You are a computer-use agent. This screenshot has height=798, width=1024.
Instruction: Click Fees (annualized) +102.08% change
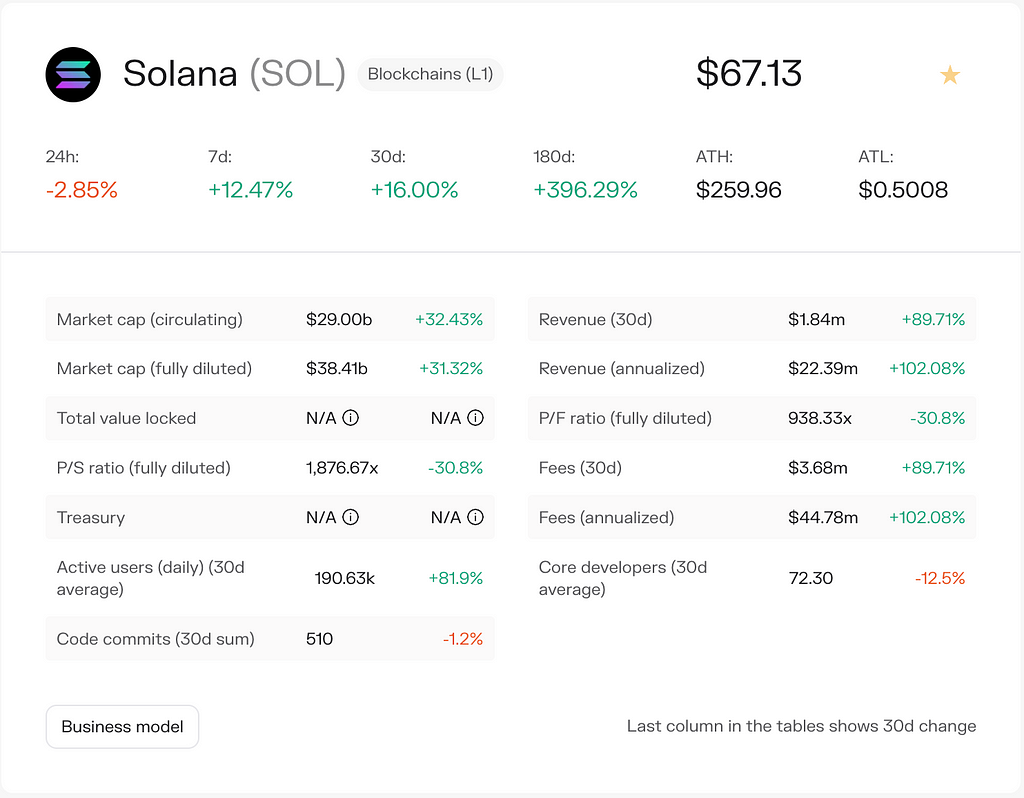[927, 518]
